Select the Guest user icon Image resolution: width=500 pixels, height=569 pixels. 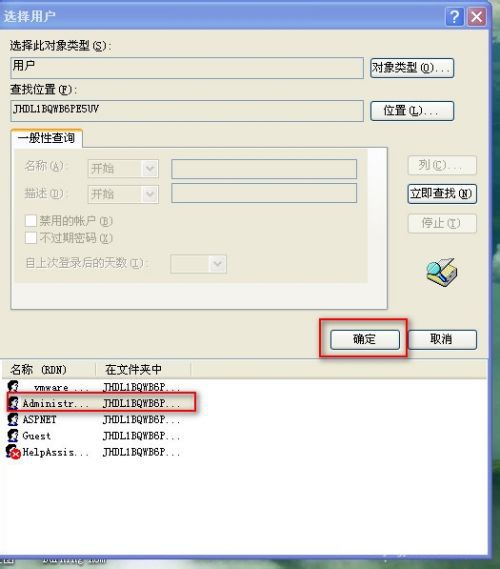pos(13,435)
